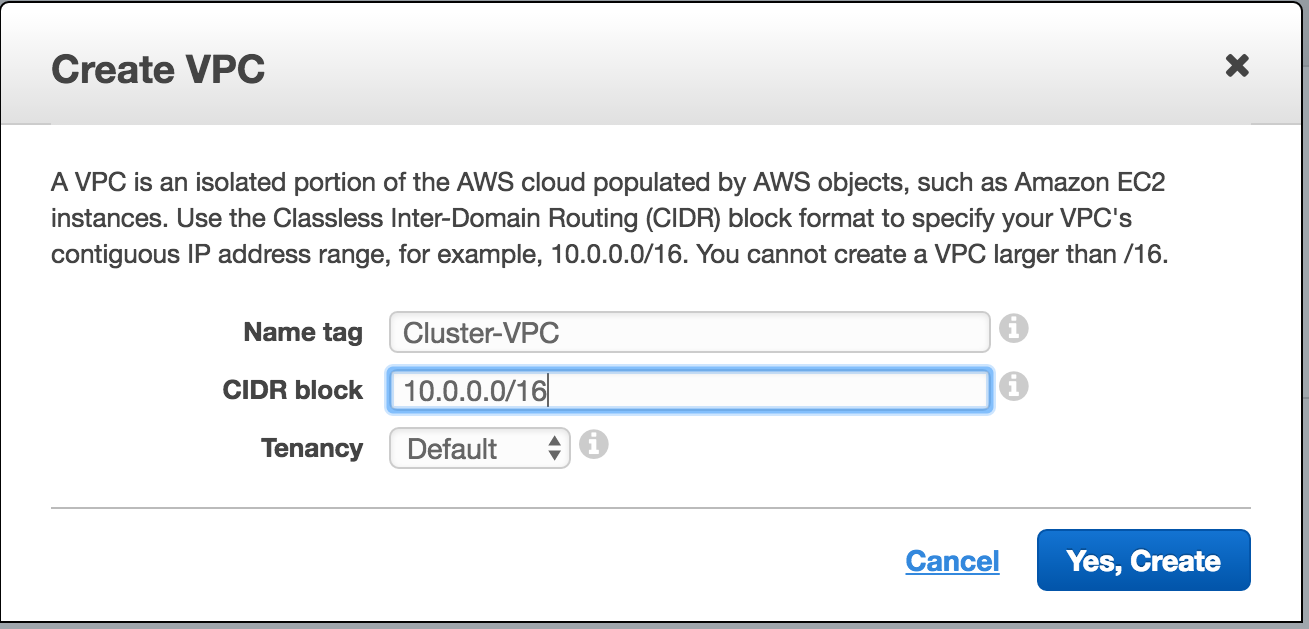Click the VPC description paragraph text
Viewport: 1309px width, 629px height.
610,219
